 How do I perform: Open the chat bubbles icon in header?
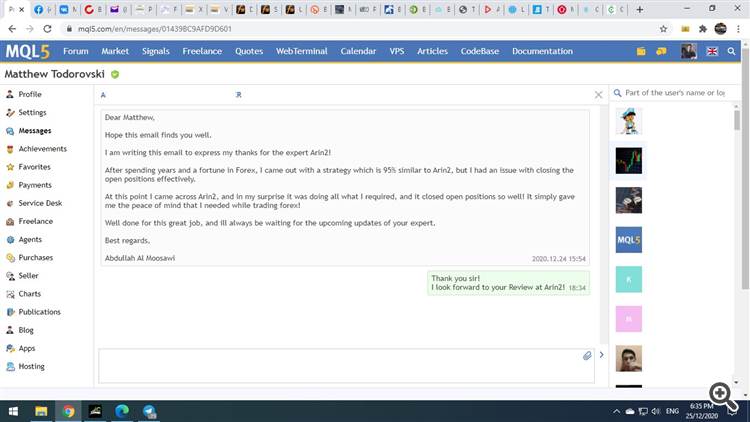[661, 51]
